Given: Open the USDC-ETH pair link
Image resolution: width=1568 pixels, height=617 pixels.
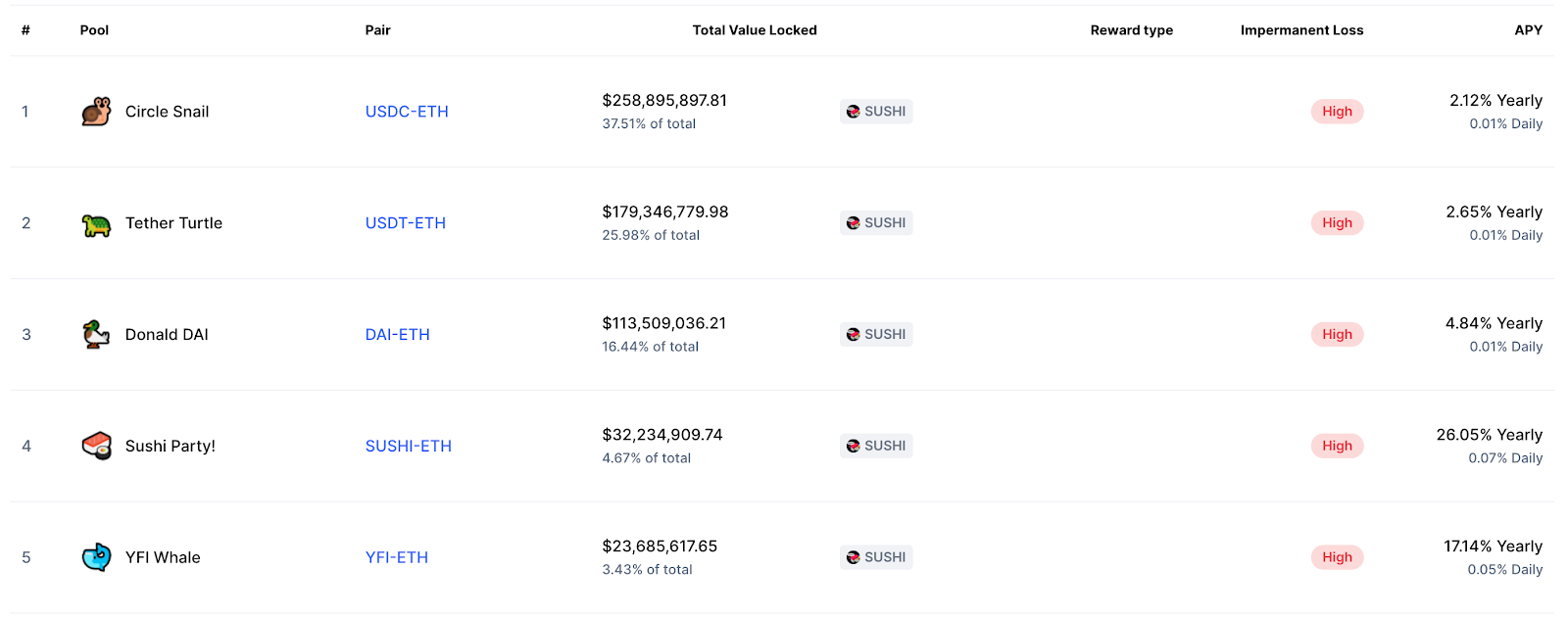Looking at the screenshot, I should coord(407,112).
